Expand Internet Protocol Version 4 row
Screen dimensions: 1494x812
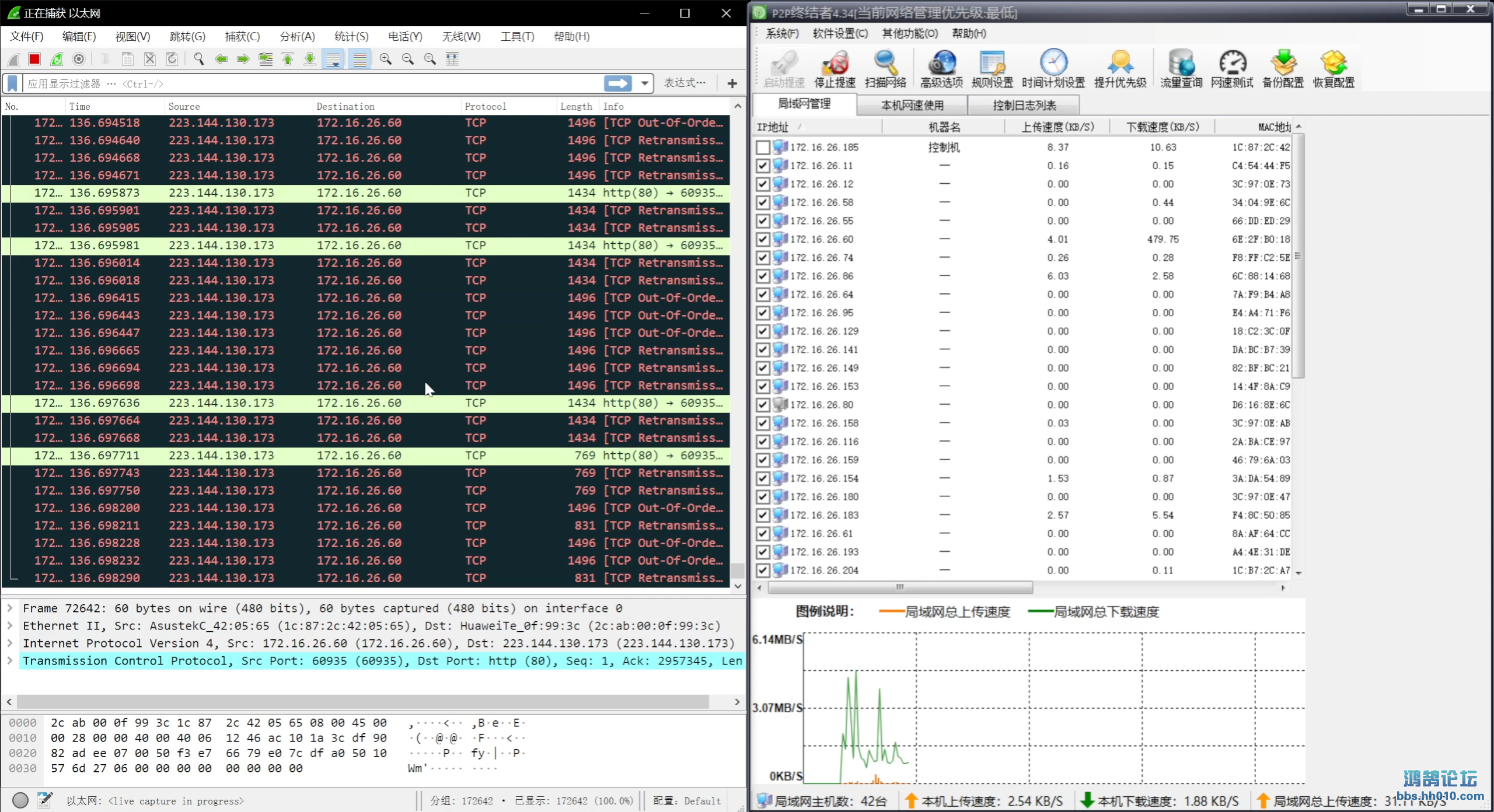pyautogui.click(x=10, y=643)
